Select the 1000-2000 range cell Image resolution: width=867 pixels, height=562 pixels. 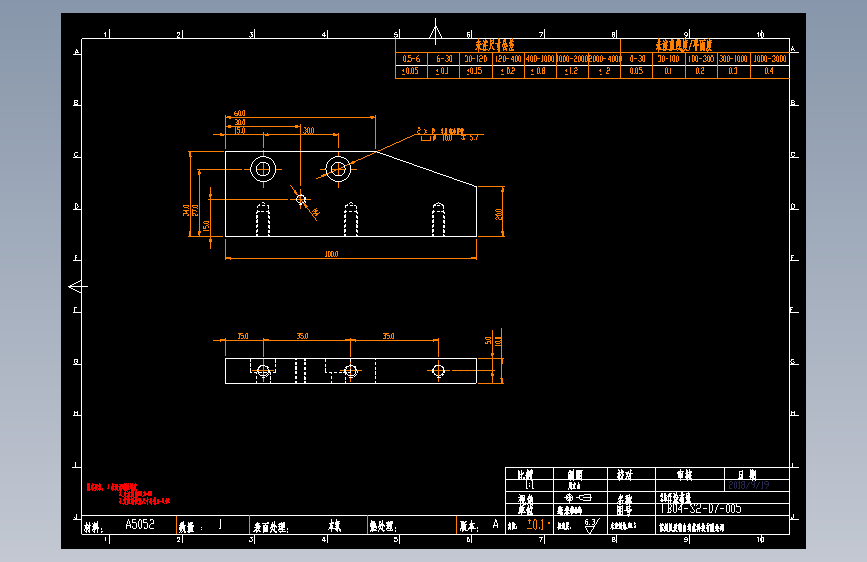tap(572, 59)
